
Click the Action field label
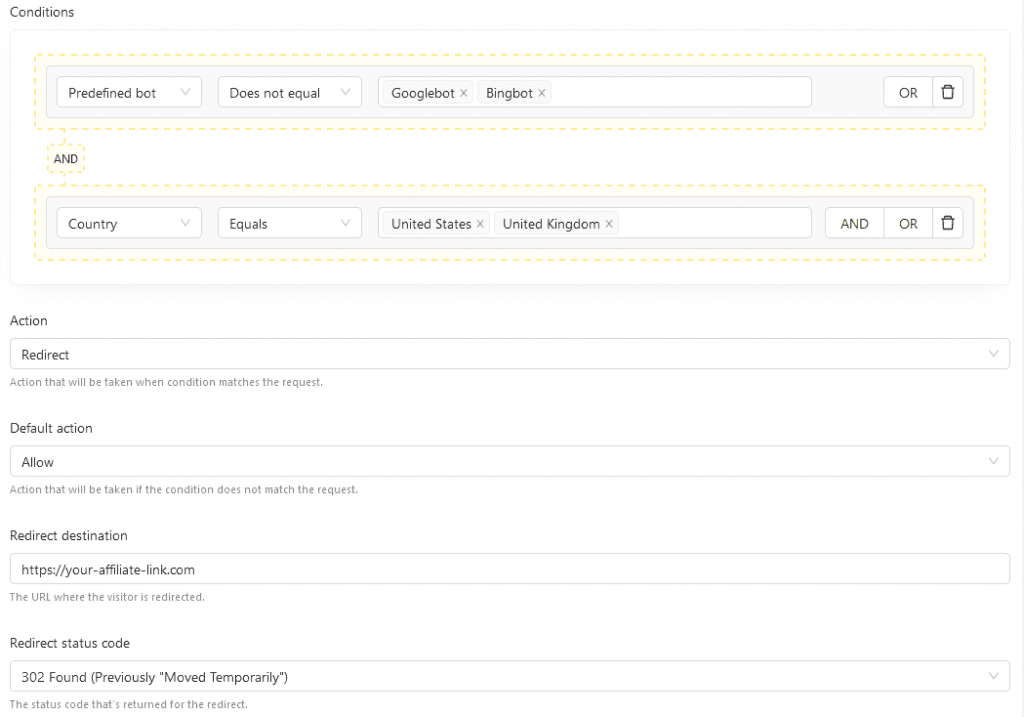tap(29, 321)
